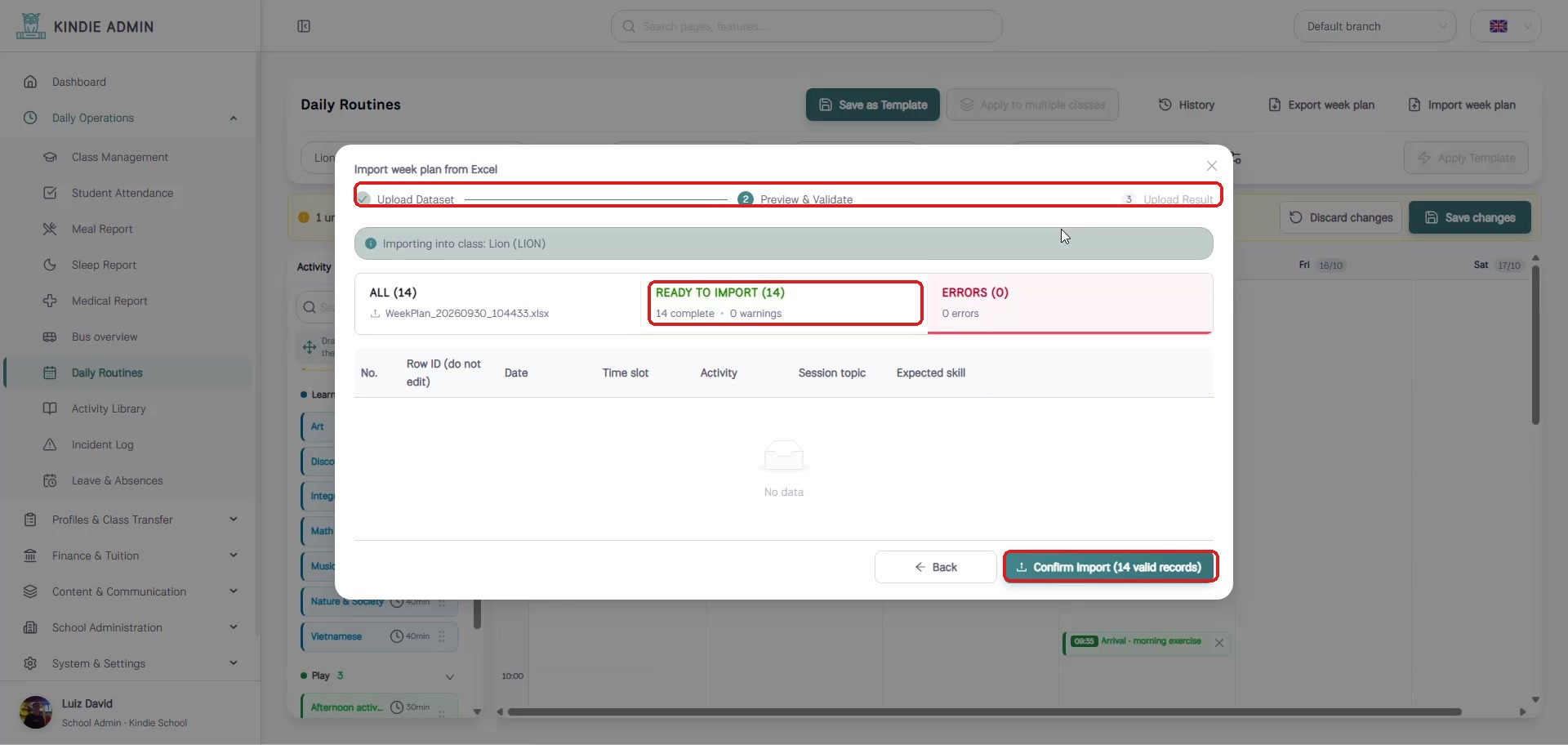Click the Preview & Validate step
This screenshot has height=745, width=1568.
click(795, 199)
